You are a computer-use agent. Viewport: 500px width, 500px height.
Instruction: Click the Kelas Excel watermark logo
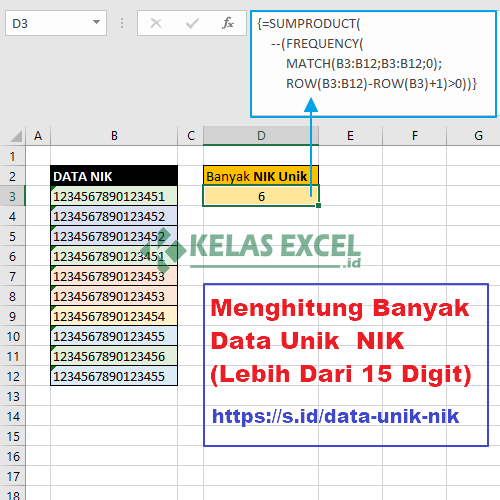pos(251,250)
